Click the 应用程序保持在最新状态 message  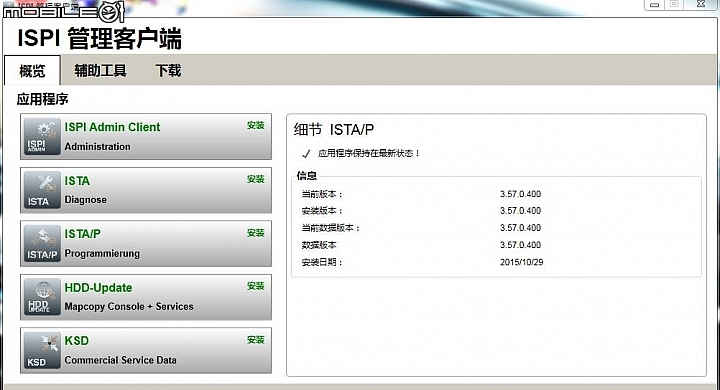tap(369, 153)
